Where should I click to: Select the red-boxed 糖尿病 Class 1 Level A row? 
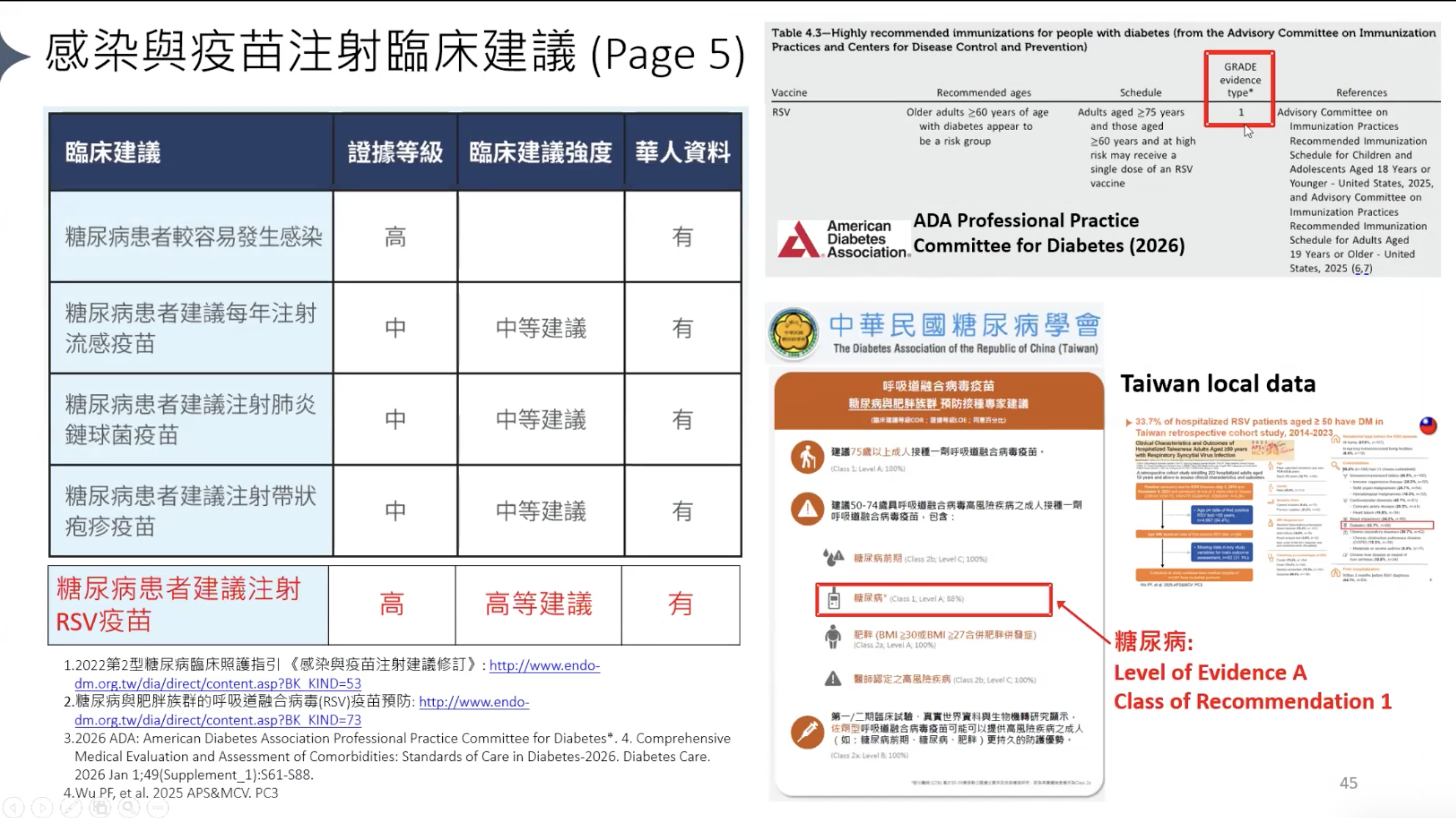point(933,599)
